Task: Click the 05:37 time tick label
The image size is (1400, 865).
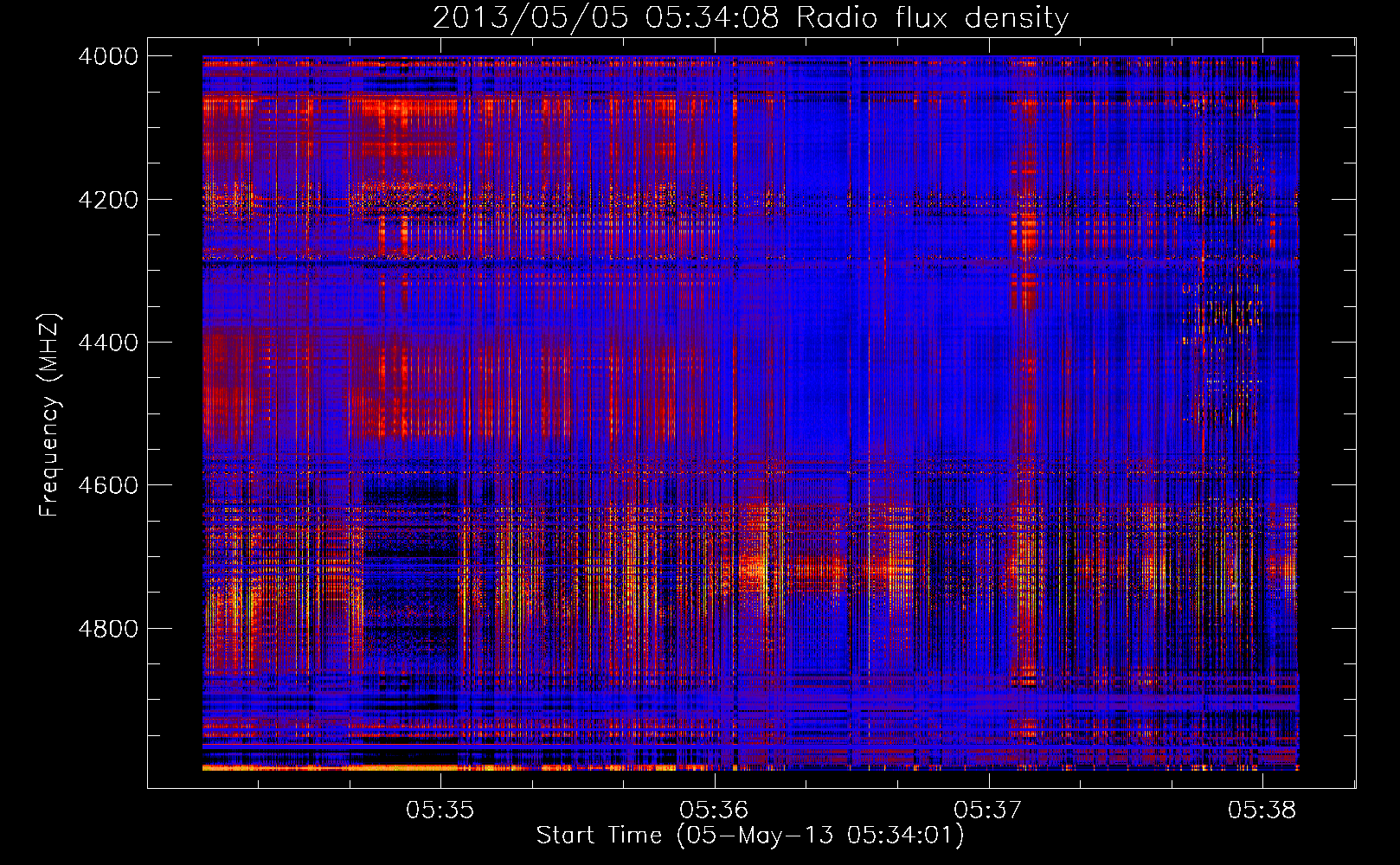Action: (988, 811)
